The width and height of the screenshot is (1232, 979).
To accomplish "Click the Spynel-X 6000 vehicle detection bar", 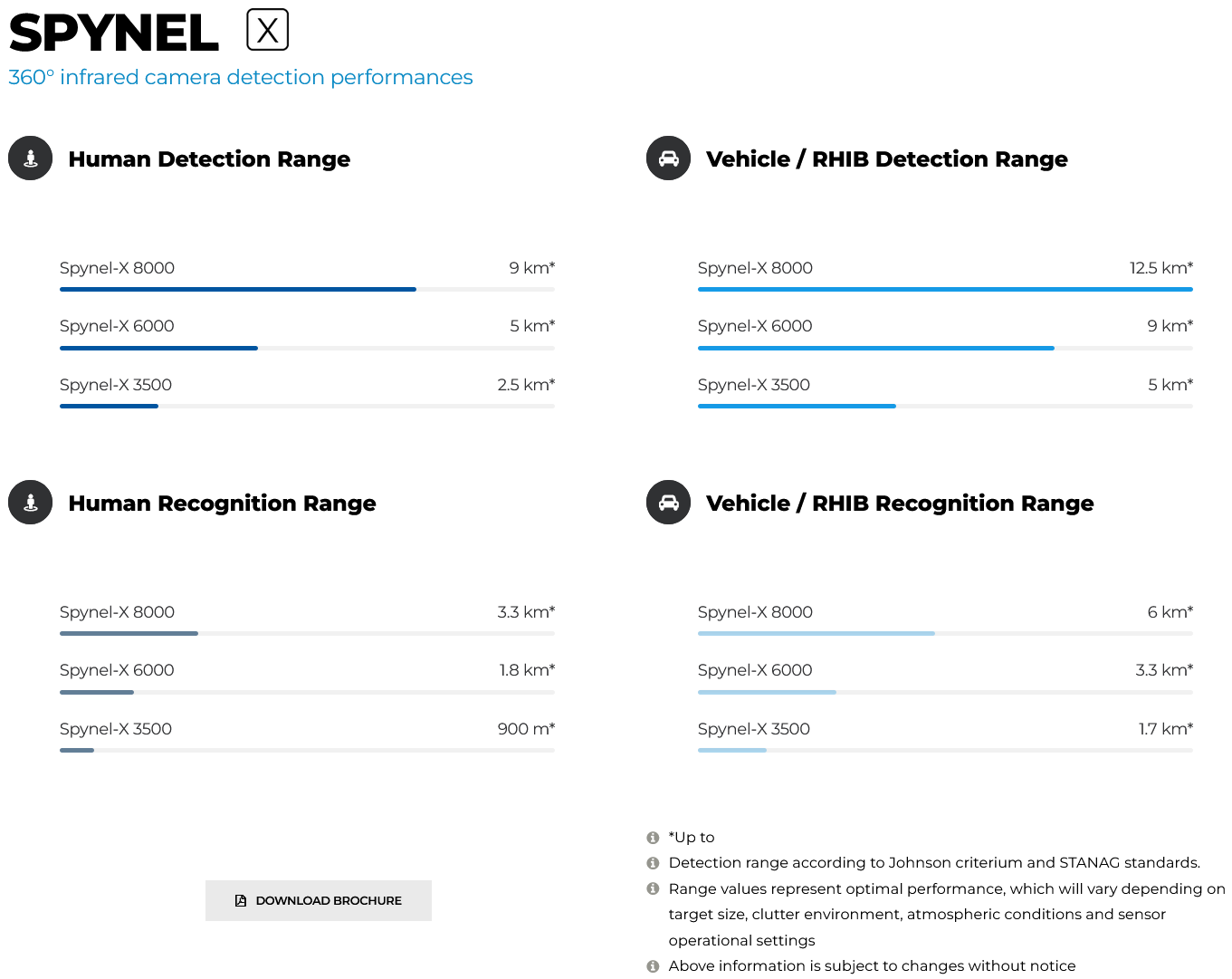I will point(945,348).
